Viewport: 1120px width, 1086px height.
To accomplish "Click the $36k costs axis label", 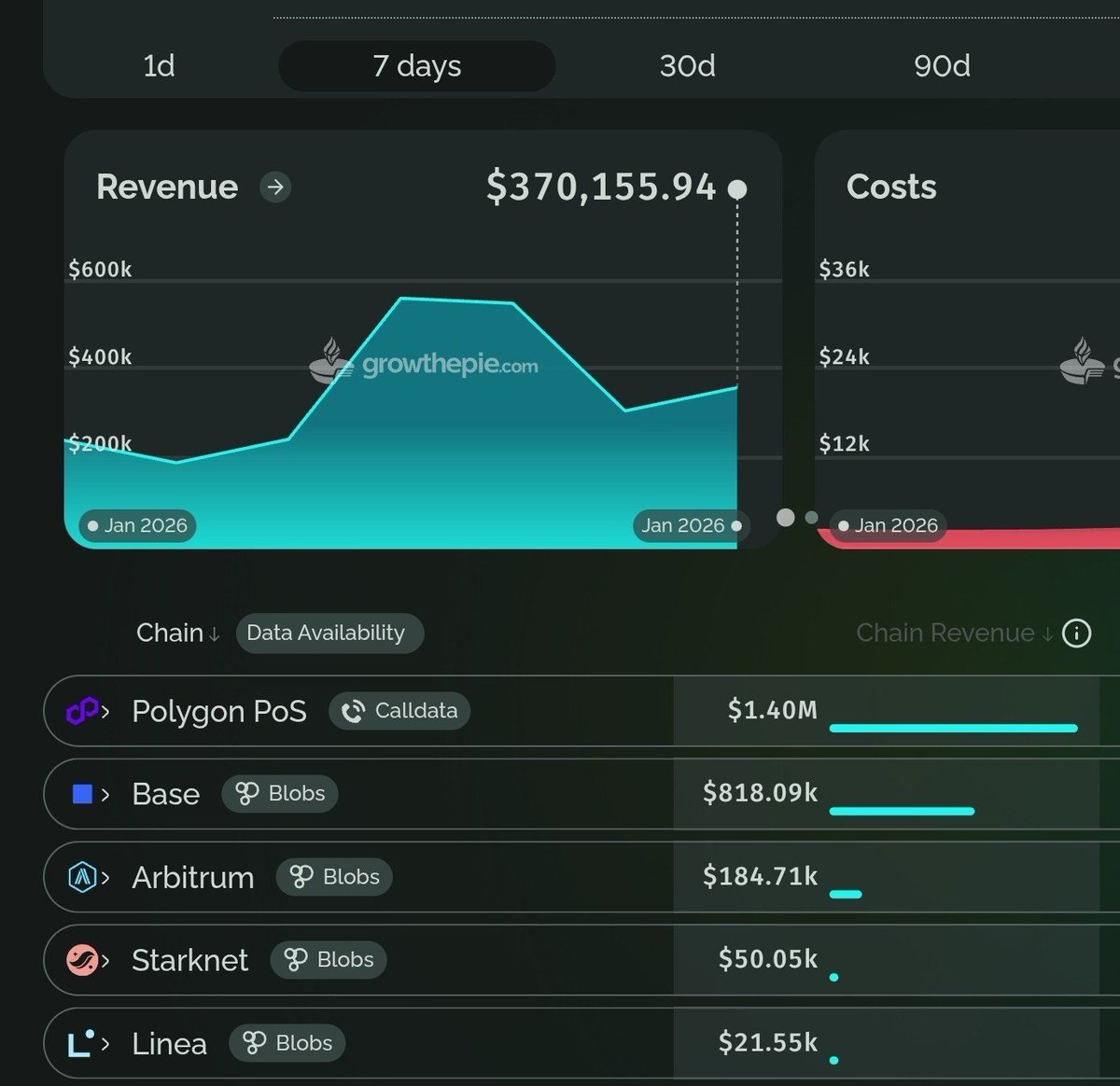I will [844, 270].
